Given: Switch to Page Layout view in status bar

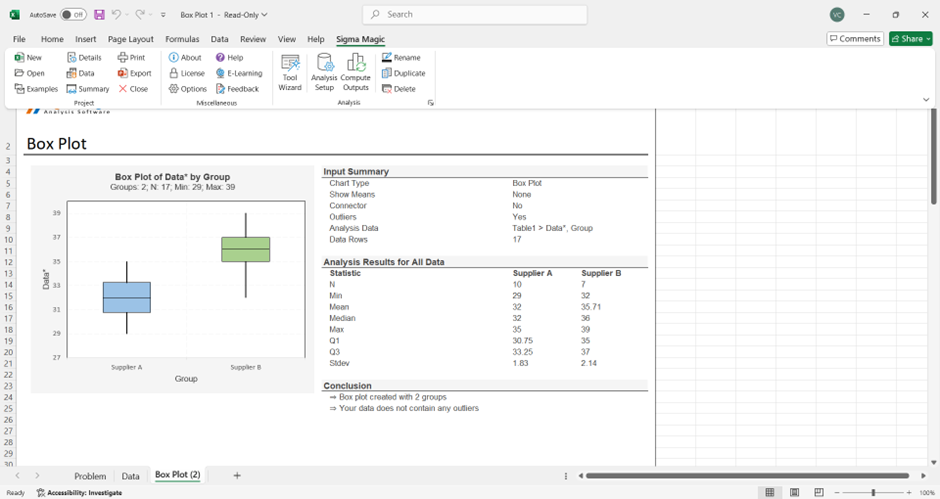Looking at the screenshot, I should coord(794,492).
